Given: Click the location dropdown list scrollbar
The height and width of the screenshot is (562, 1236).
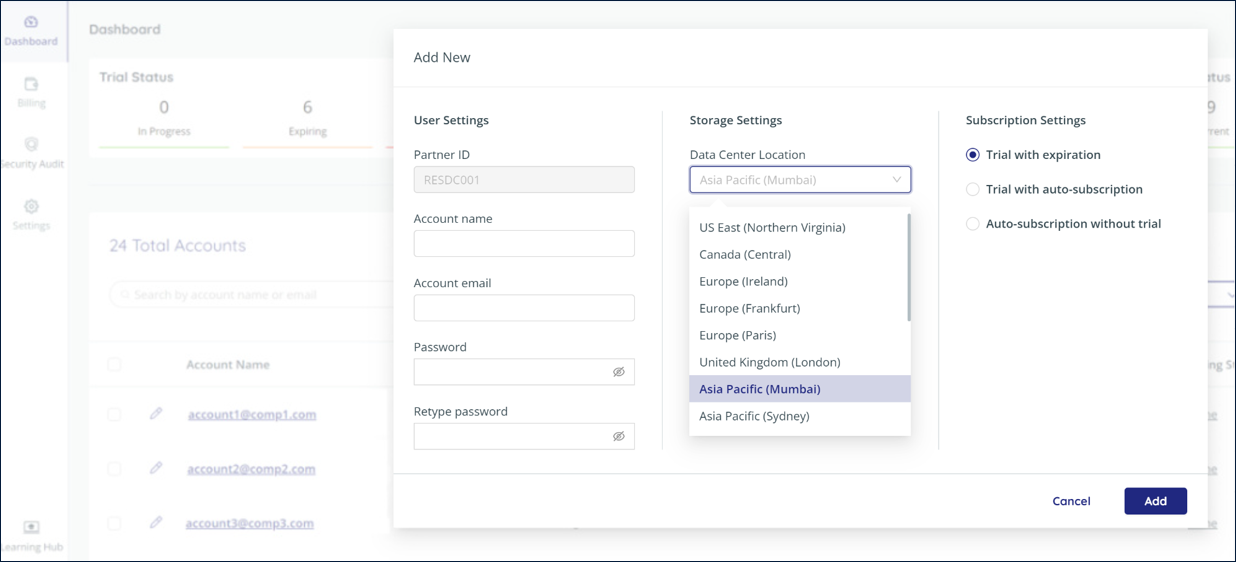Looking at the screenshot, I should coord(908,268).
